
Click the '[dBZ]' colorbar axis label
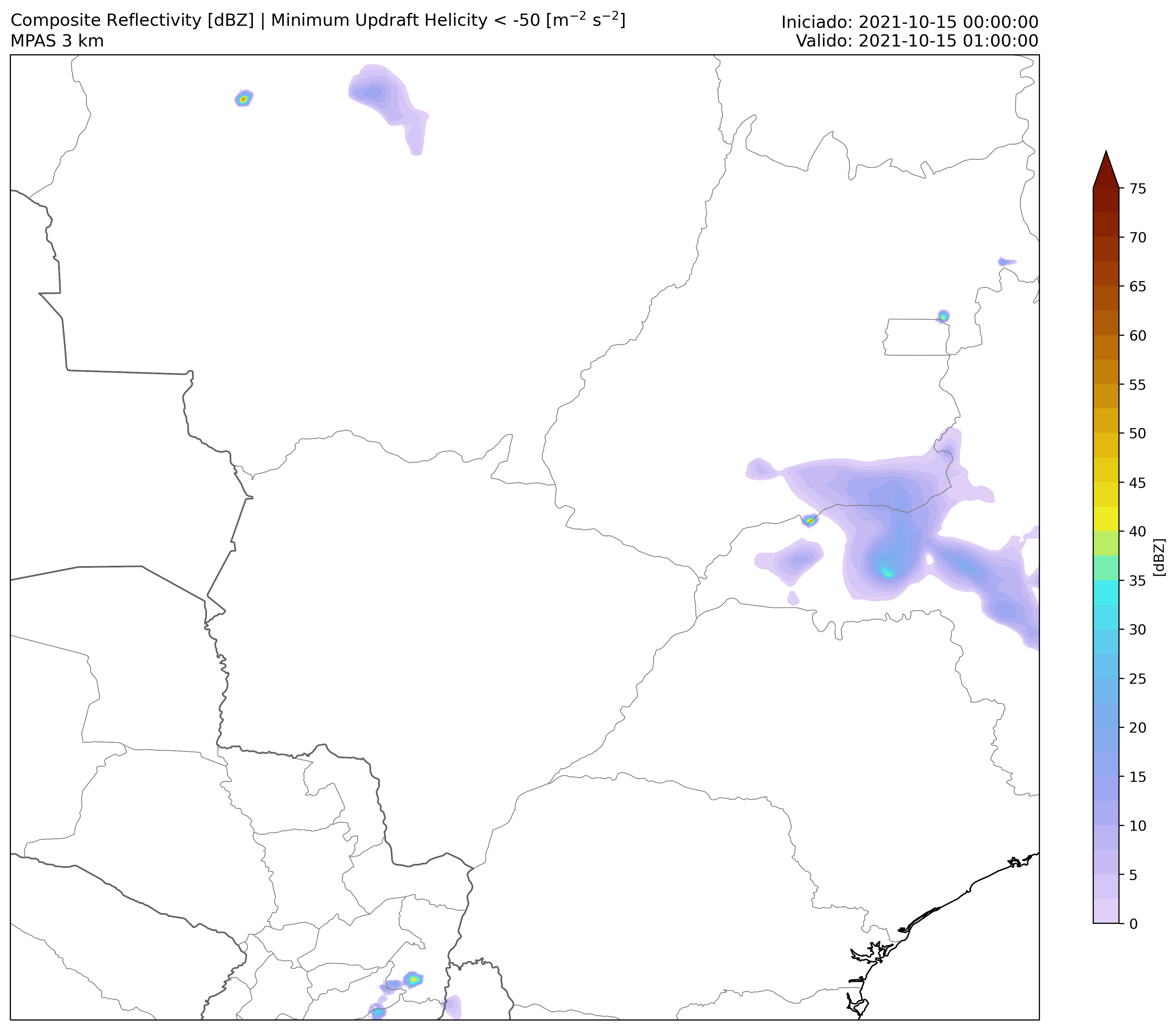1160,557
